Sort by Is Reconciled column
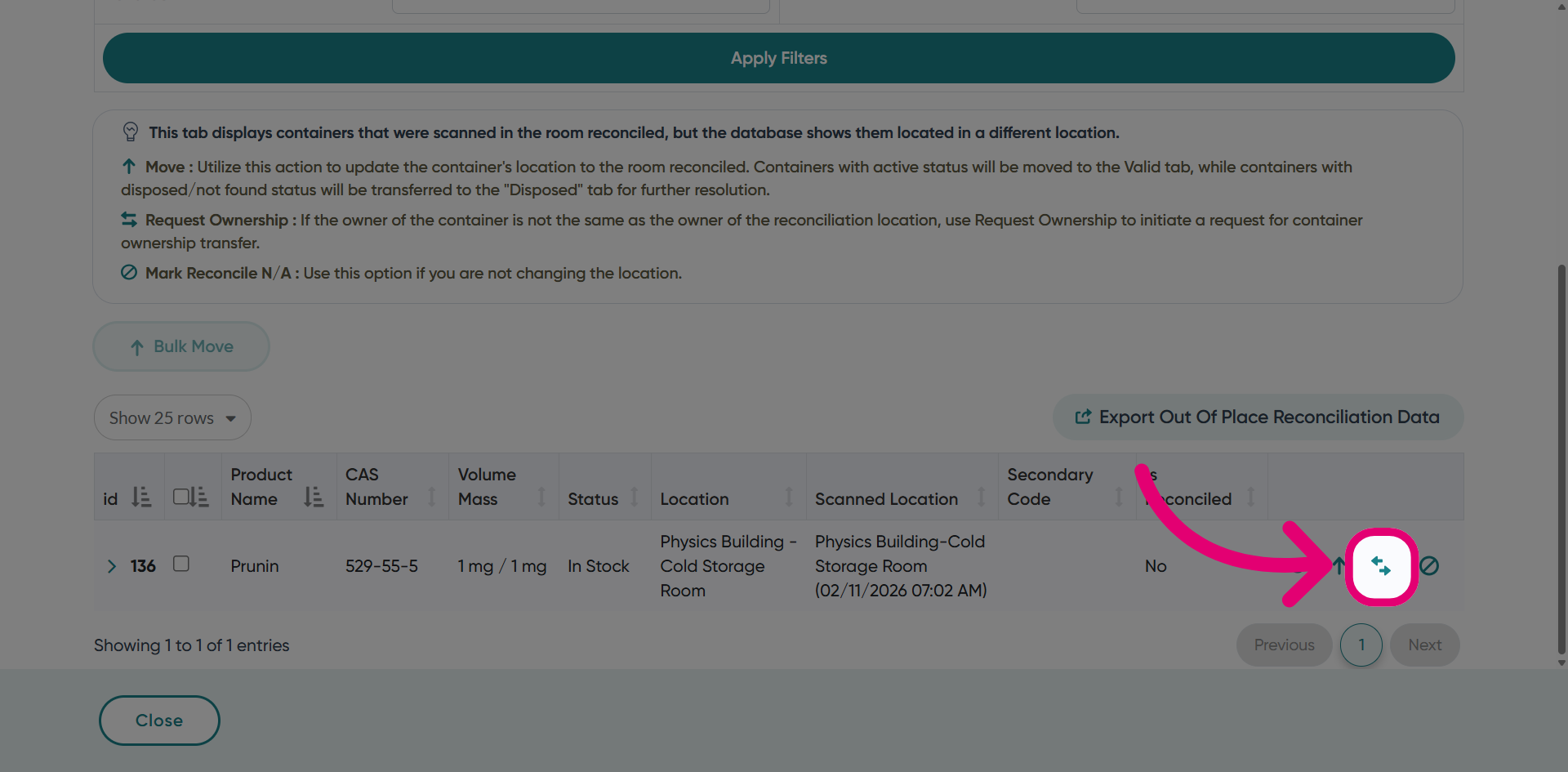1568x772 pixels. [x=1250, y=497]
